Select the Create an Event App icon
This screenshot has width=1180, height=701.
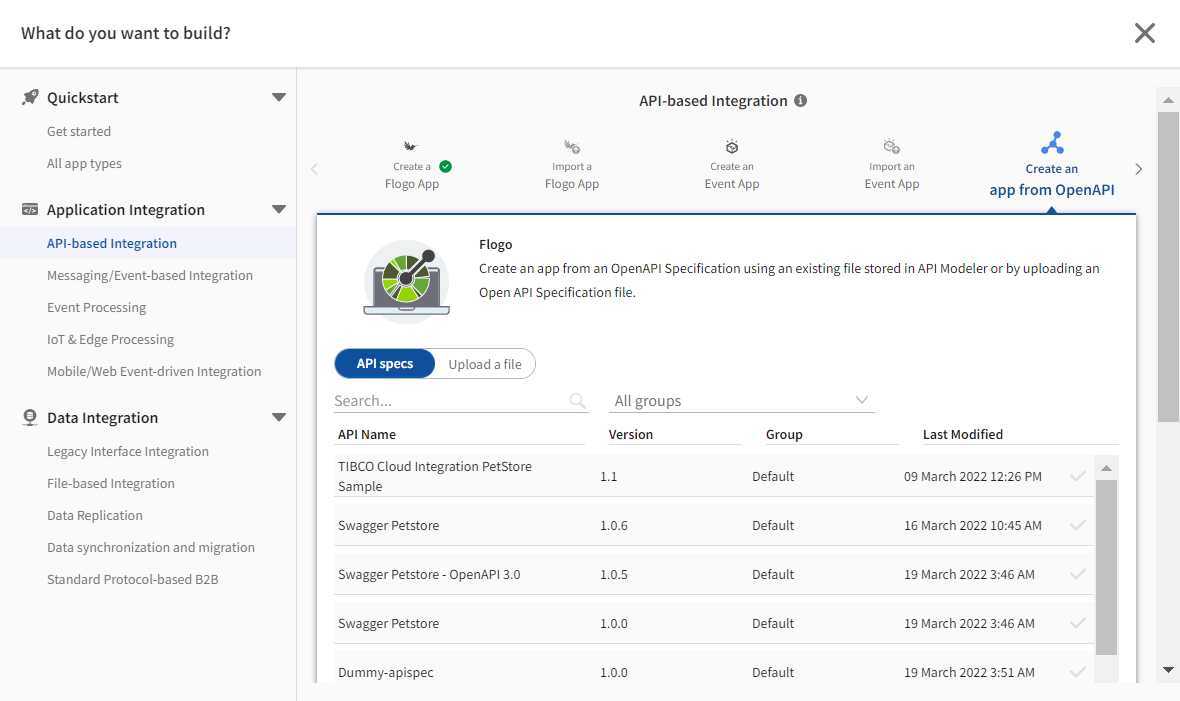(x=732, y=146)
